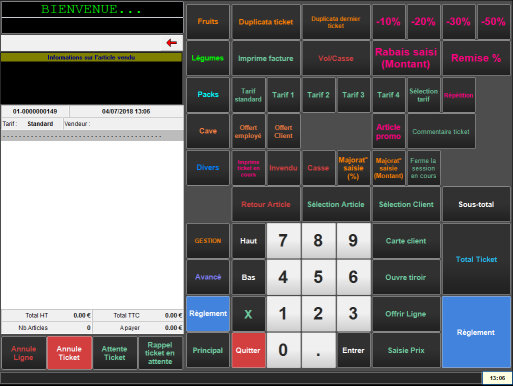513x386 pixels.
Task: Click the Annule Ticket red button
Action: tap(69, 353)
